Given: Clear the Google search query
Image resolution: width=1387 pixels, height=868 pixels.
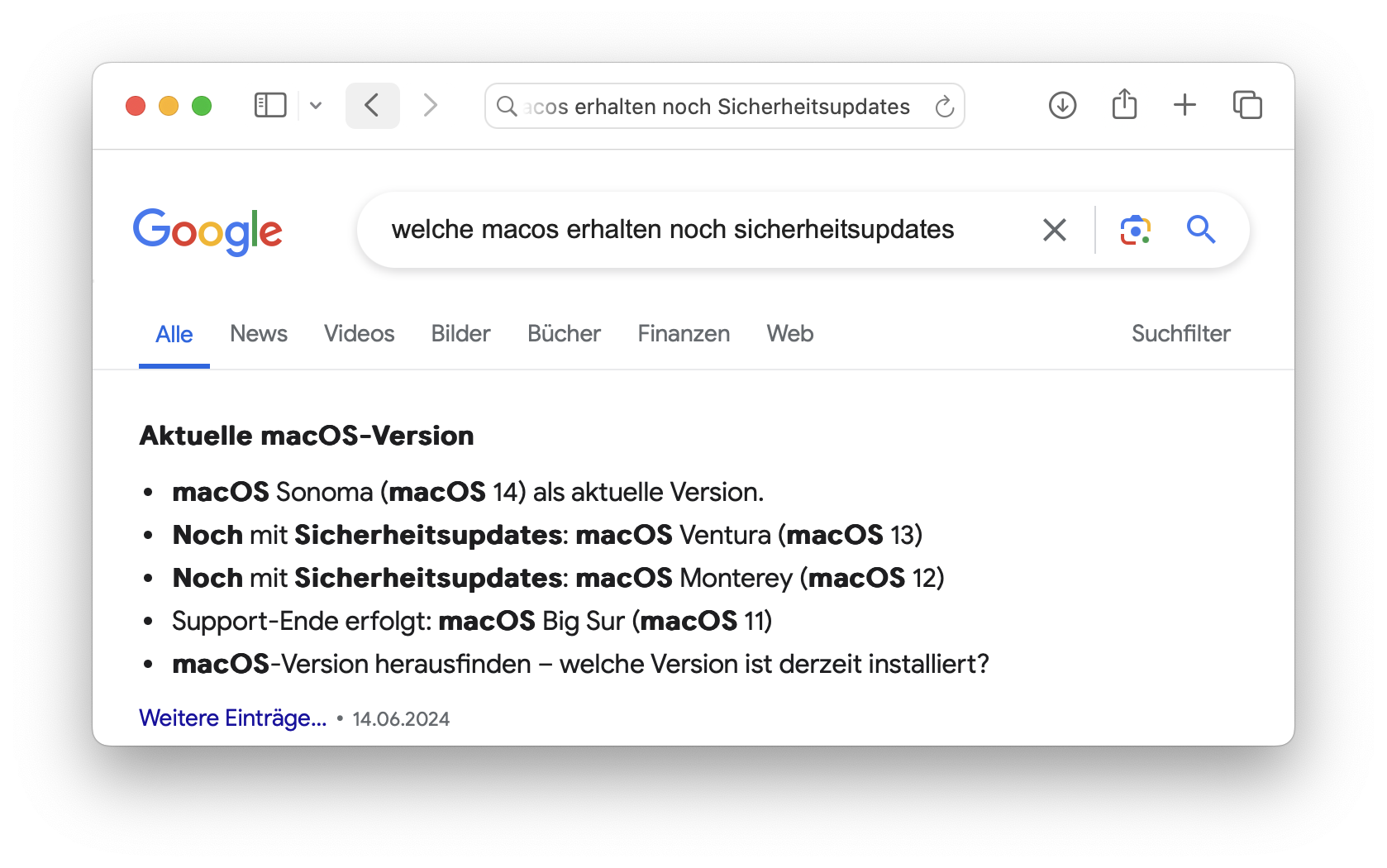Looking at the screenshot, I should pyautogui.click(x=1055, y=230).
